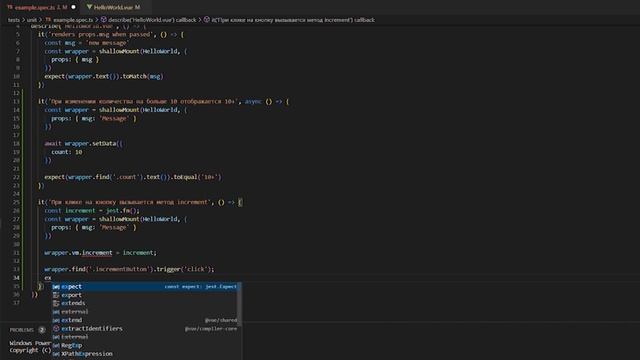This screenshot has width=640, height=360.
Task: Accept the 'expect' autocomplete suggestion
Action: [x=146, y=287]
